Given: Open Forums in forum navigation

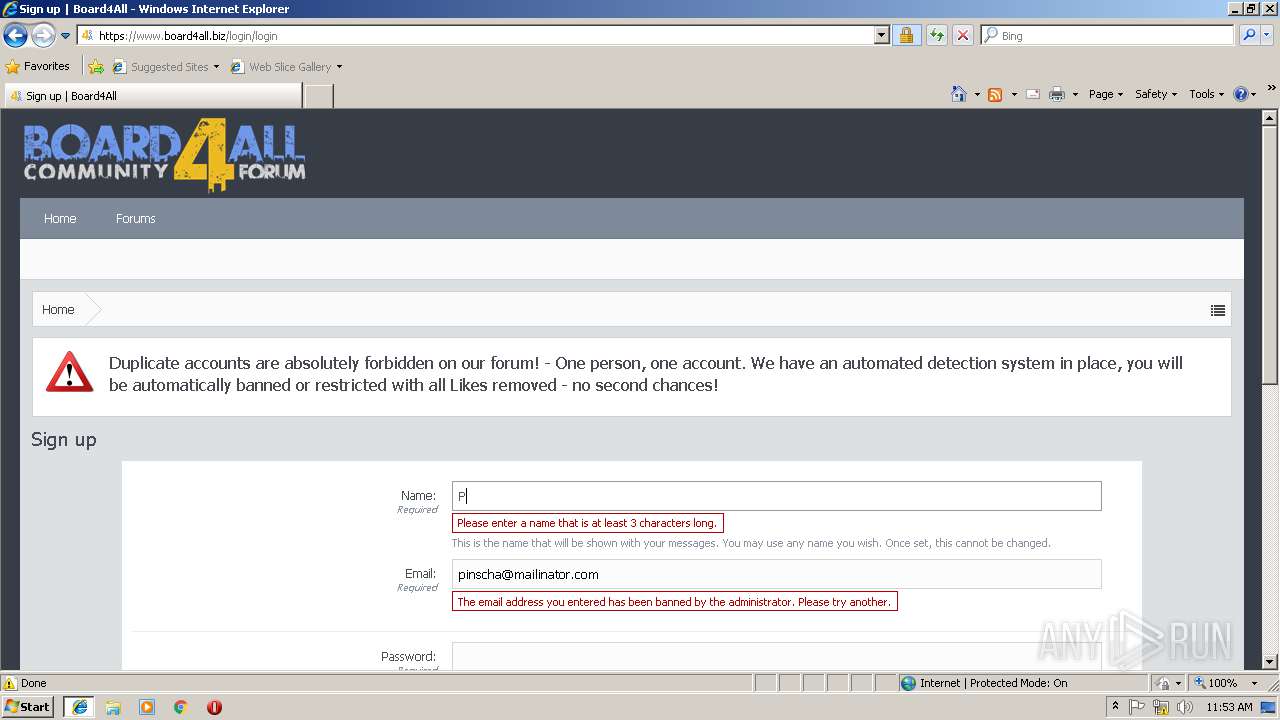Looking at the screenshot, I should (x=136, y=218).
